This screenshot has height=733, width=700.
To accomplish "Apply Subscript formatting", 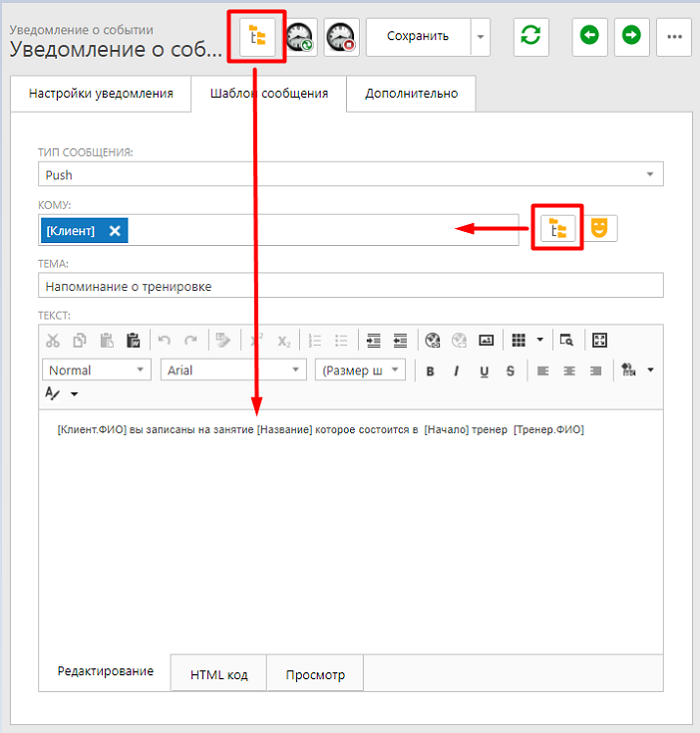I will [284, 341].
